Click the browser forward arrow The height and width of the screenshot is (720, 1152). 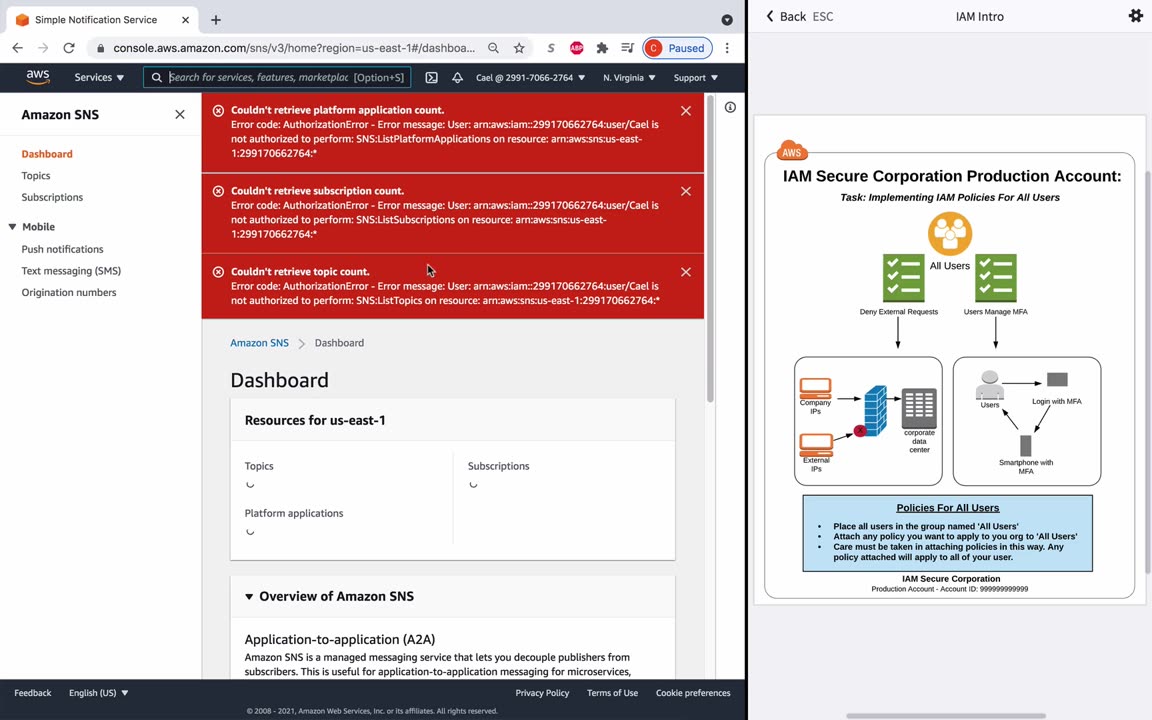43,48
